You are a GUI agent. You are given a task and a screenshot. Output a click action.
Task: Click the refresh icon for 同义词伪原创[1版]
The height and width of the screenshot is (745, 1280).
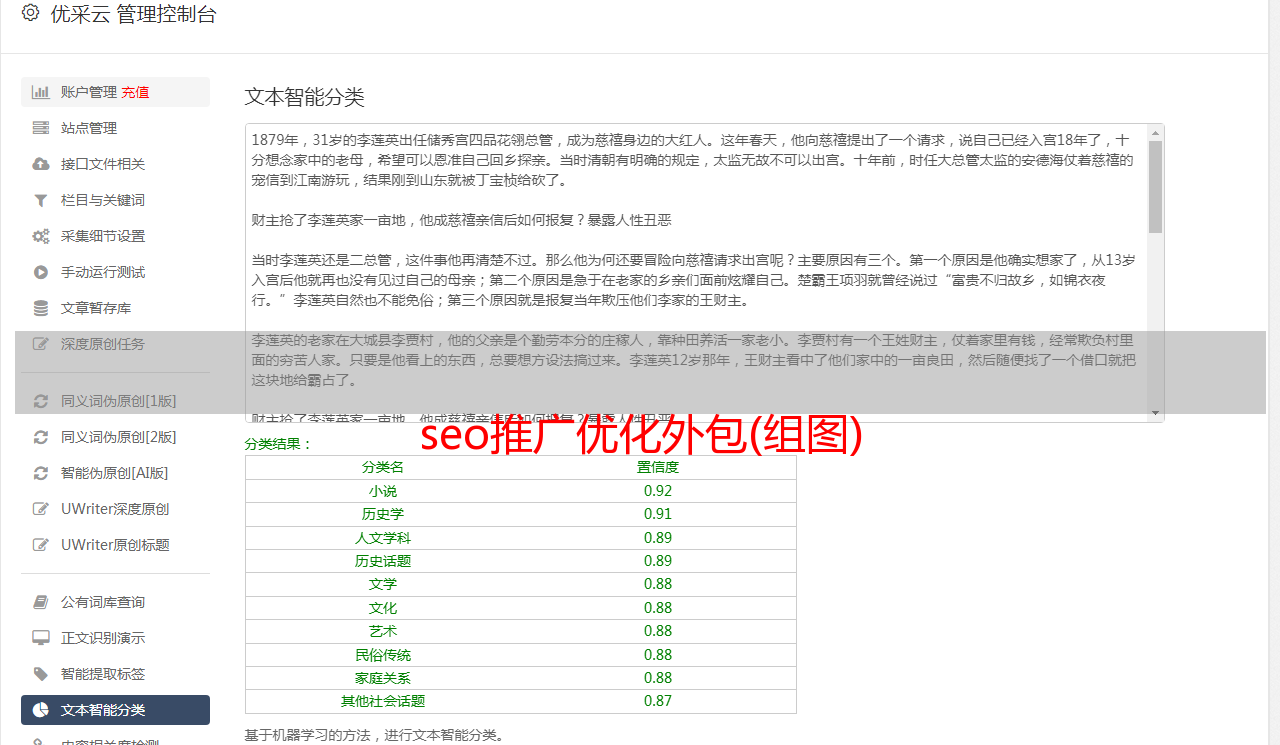(41, 401)
